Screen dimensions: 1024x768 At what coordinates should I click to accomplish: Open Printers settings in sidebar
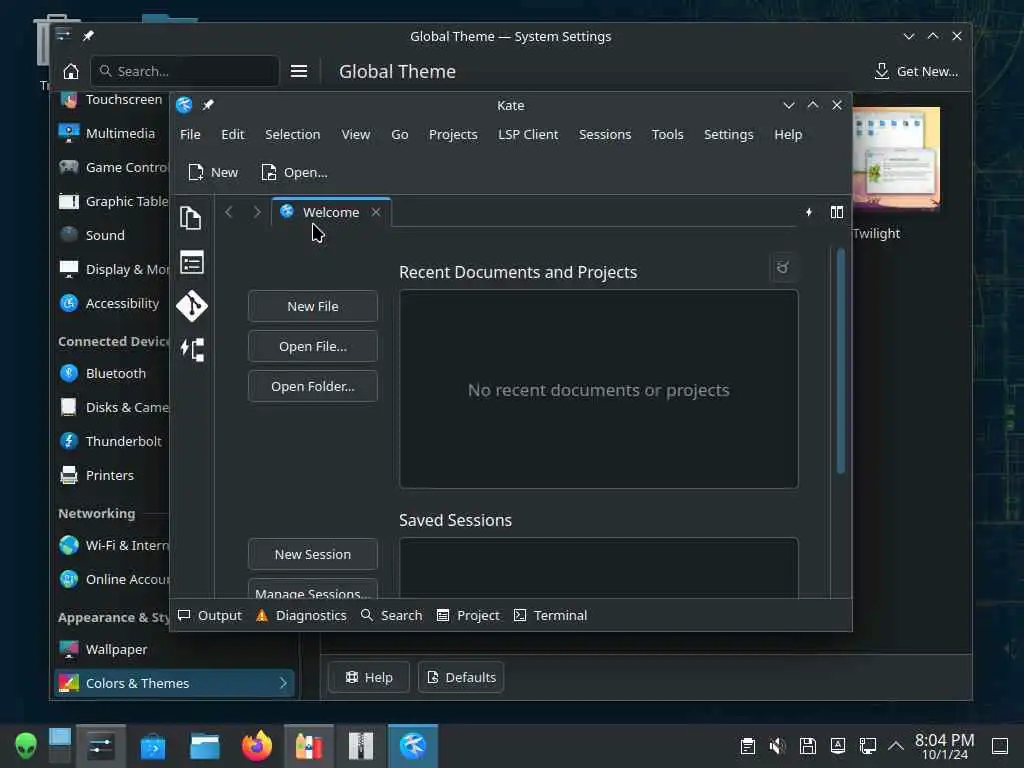112,475
